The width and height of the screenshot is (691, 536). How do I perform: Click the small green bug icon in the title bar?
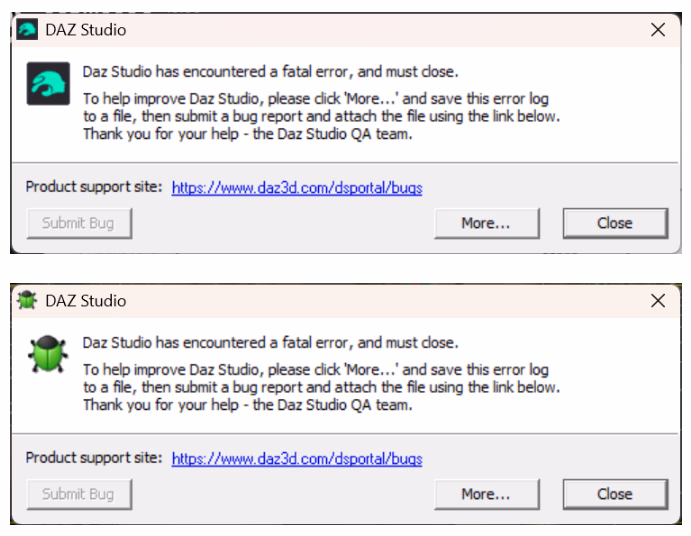28,301
